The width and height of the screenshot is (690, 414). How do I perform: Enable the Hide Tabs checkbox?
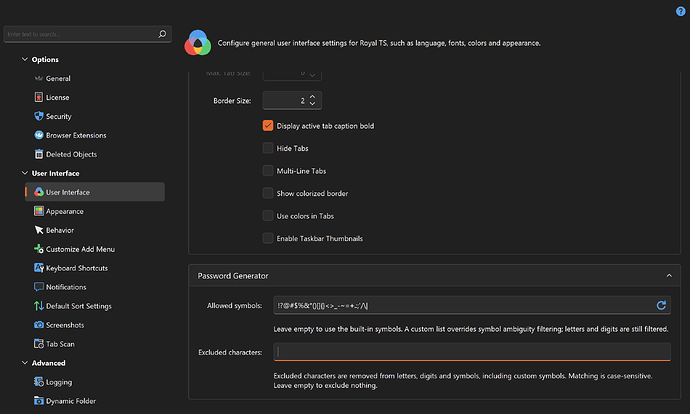tap(268, 148)
